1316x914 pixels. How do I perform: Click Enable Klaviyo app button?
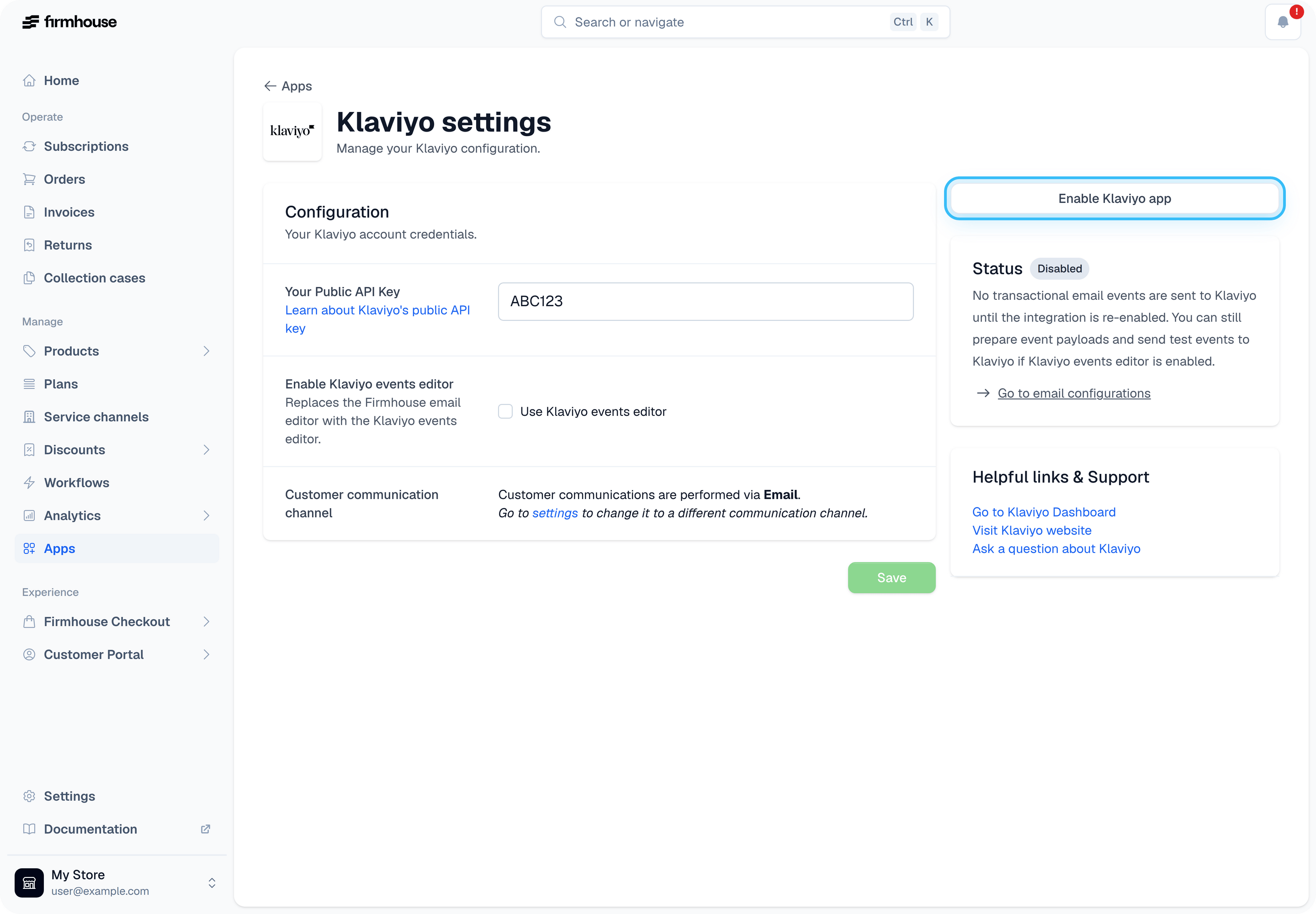[1114, 198]
